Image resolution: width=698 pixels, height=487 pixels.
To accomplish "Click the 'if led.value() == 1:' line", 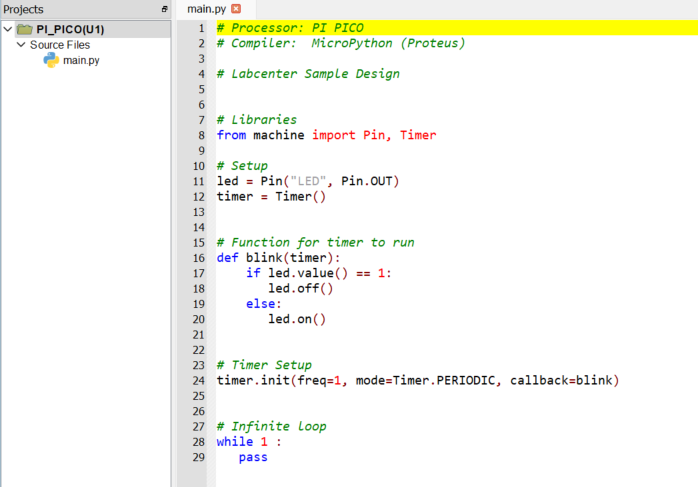I will coord(319,273).
